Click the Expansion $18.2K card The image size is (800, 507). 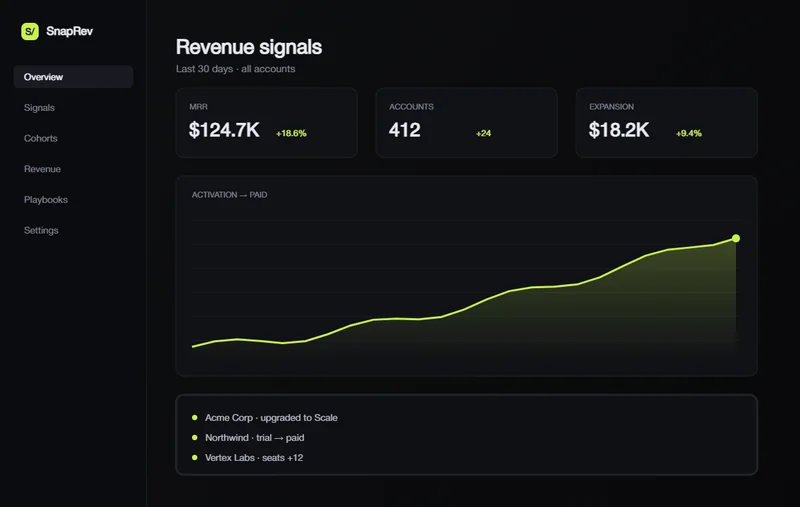666,122
